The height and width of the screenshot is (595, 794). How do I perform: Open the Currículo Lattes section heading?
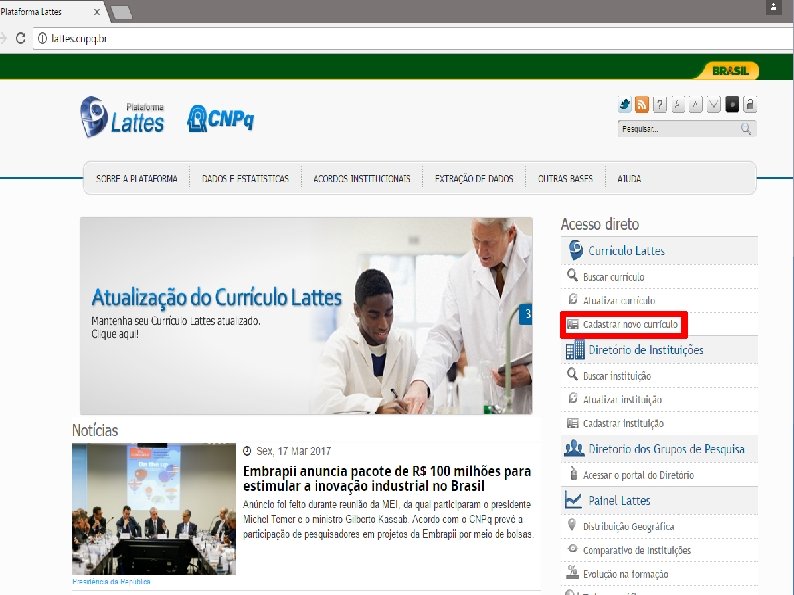(626, 250)
